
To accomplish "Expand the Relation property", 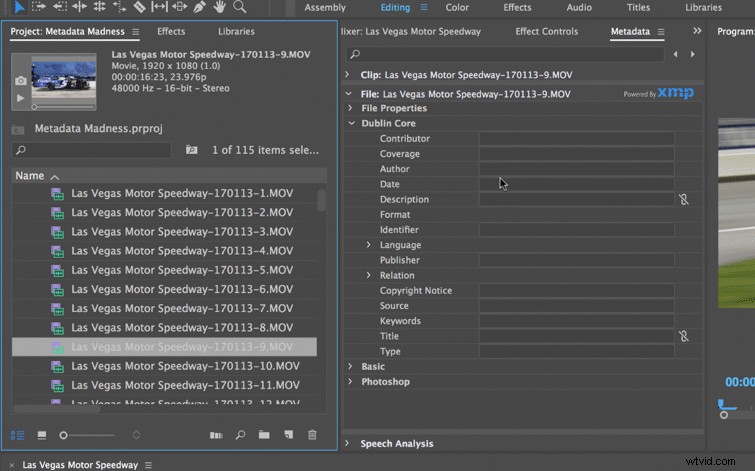I will click(368, 275).
